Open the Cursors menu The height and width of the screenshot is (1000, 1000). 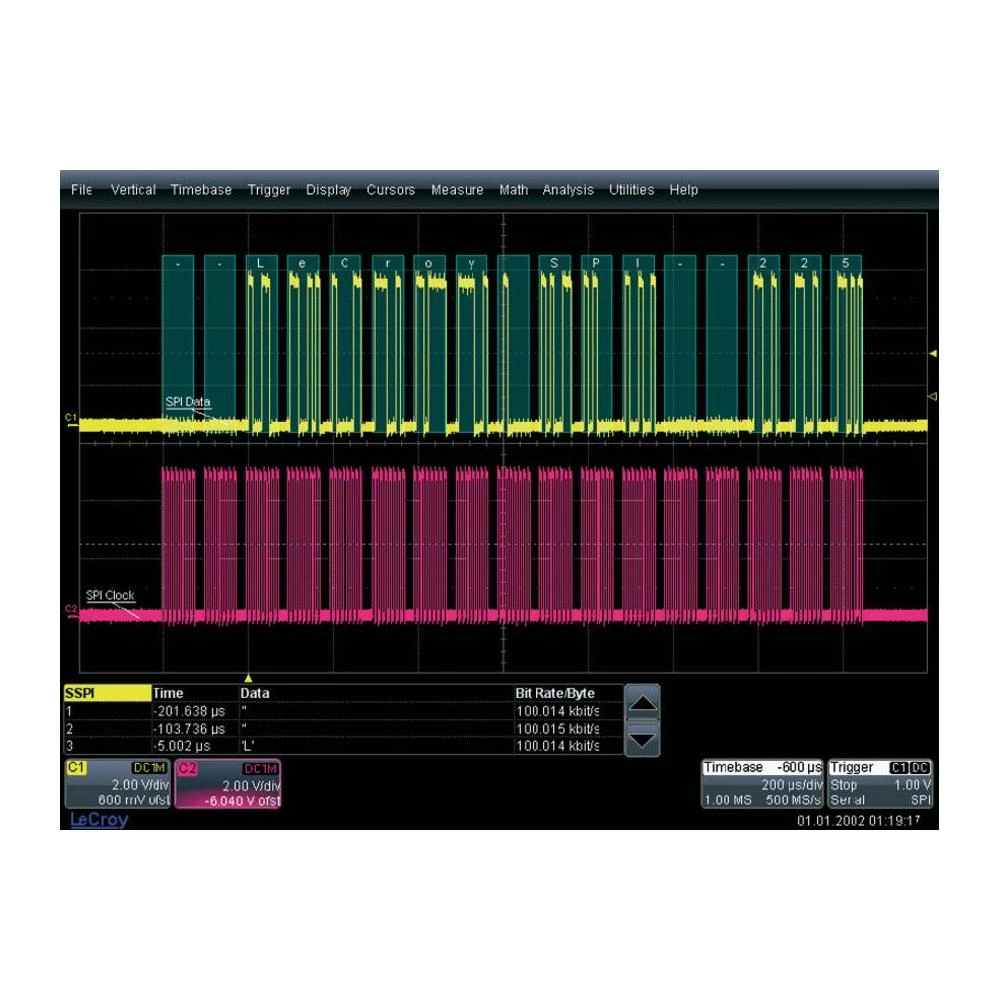pos(391,189)
